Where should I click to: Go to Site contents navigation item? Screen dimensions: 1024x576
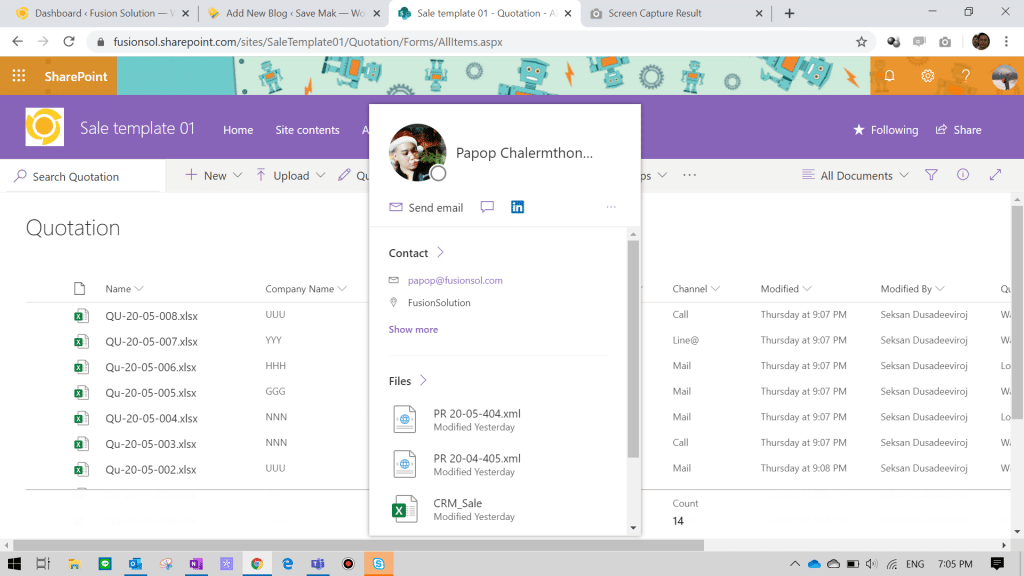(307, 130)
